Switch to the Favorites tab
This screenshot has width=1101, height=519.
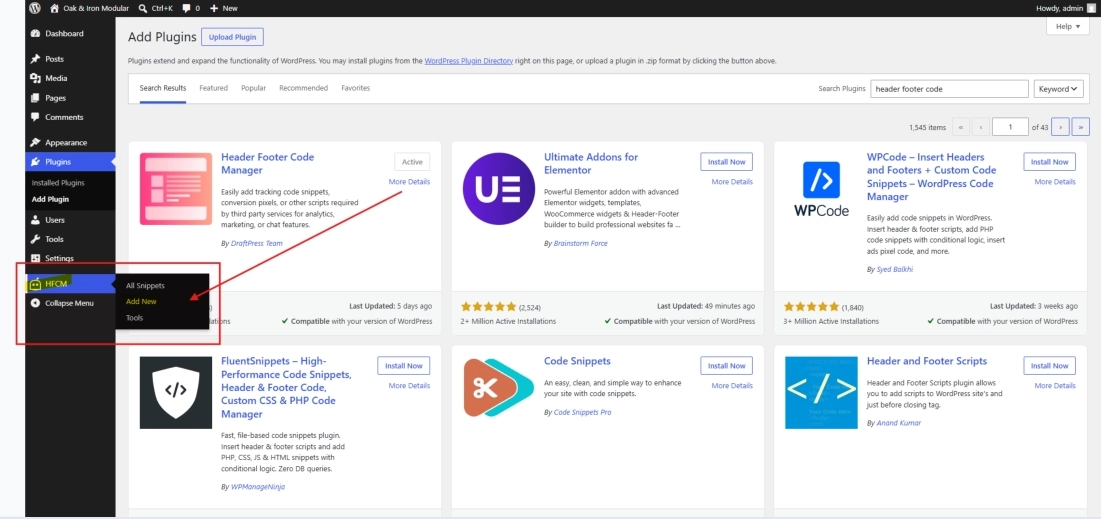(x=355, y=88)
